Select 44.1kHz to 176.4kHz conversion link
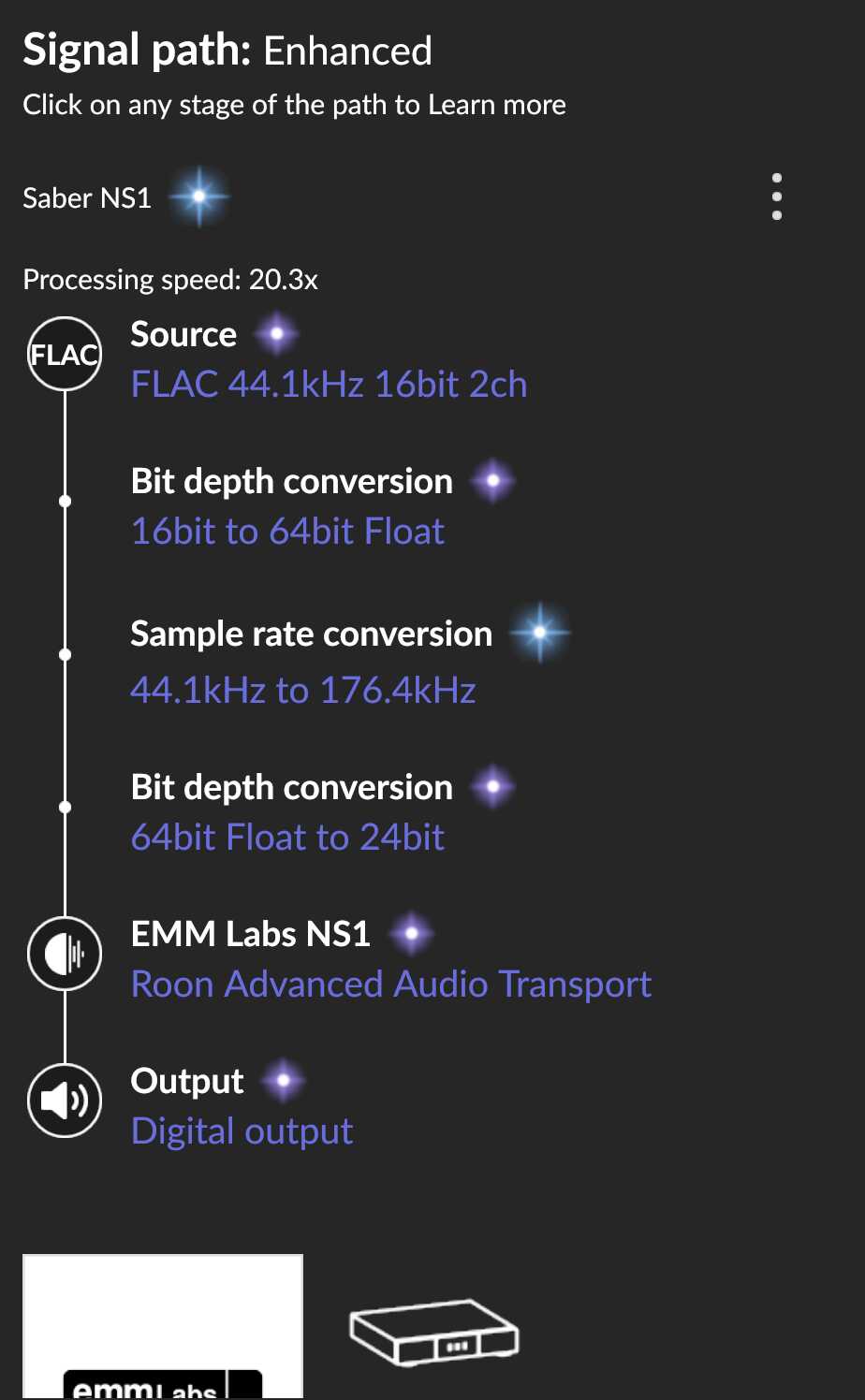The width and height of the screenshot is (865, 1400). [303, 691]
